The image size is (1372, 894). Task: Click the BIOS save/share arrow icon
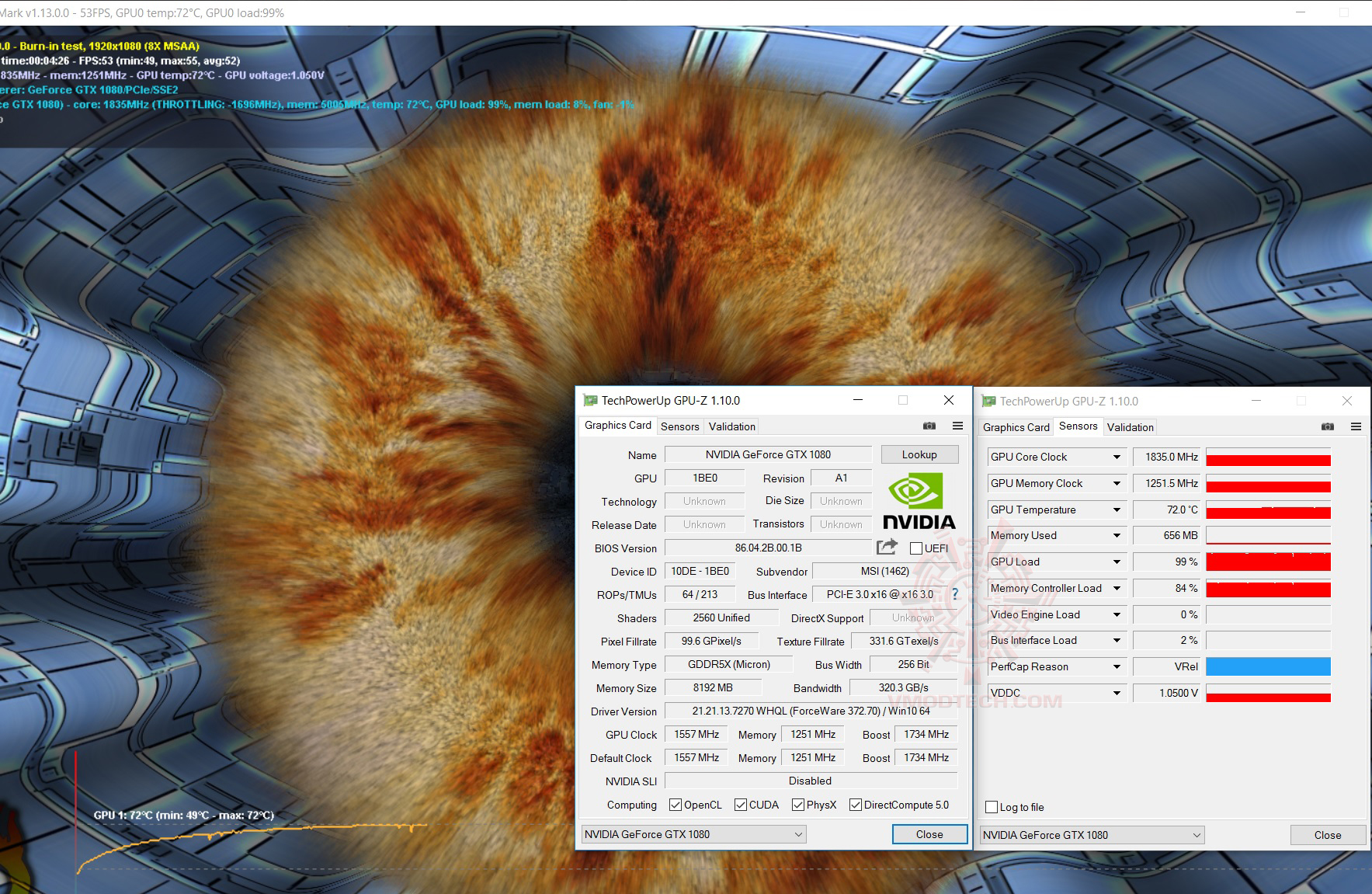tap(887, 547)
